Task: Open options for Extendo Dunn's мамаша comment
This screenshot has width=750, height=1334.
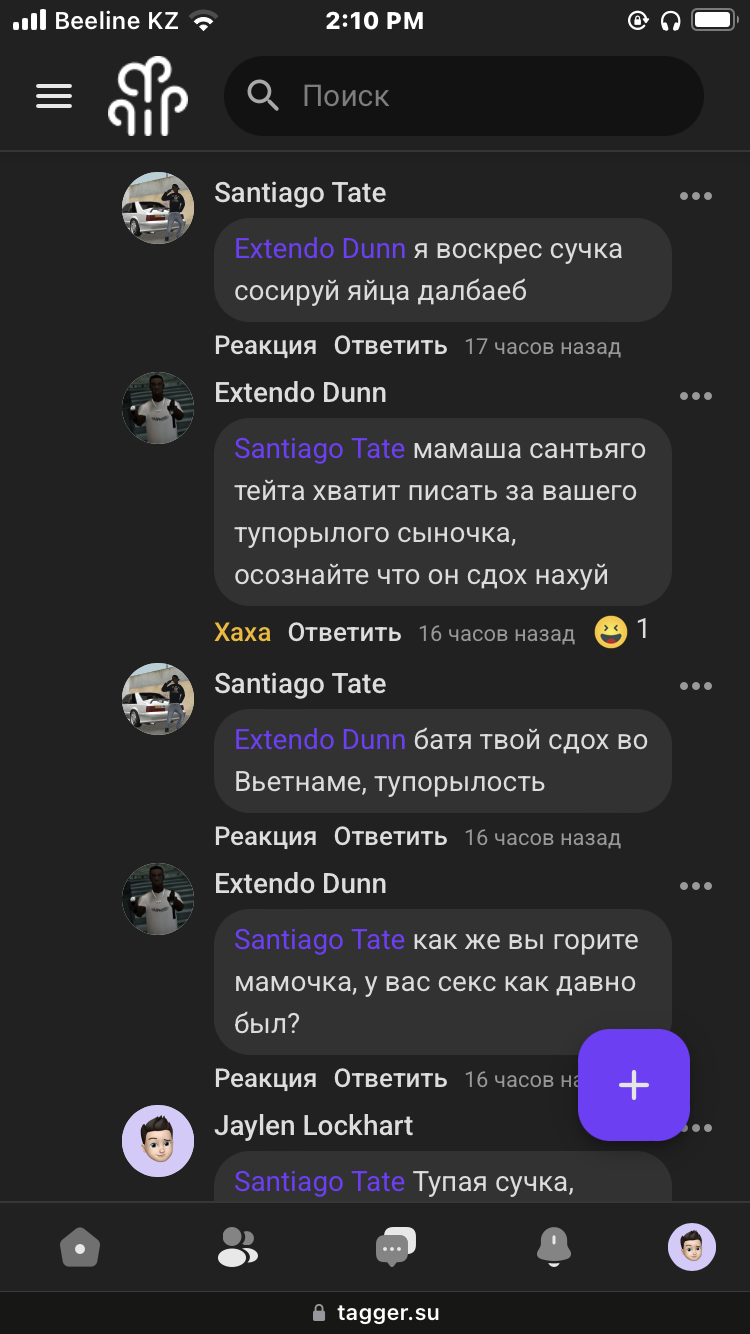Action: [x=696, y=396]
